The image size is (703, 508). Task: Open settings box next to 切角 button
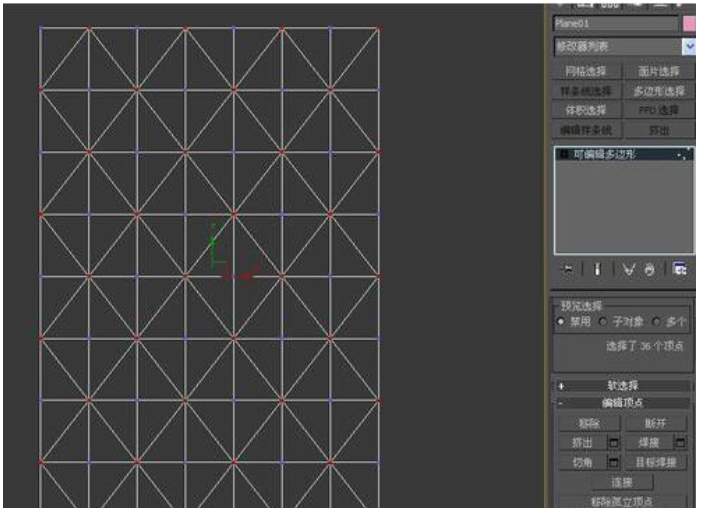pyautogui.click(x=614, y=462)
